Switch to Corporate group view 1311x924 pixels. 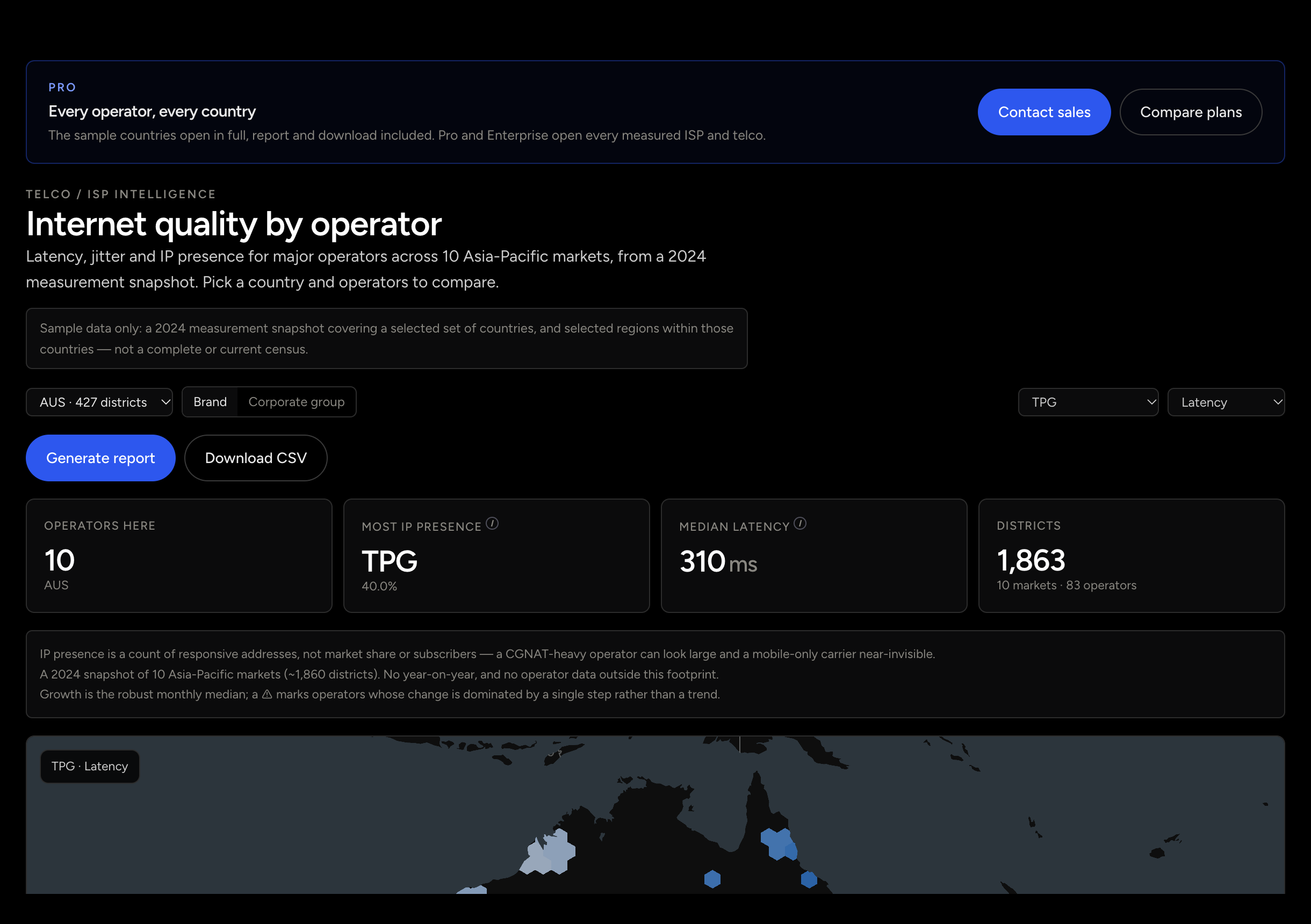[x=297, y=402]
